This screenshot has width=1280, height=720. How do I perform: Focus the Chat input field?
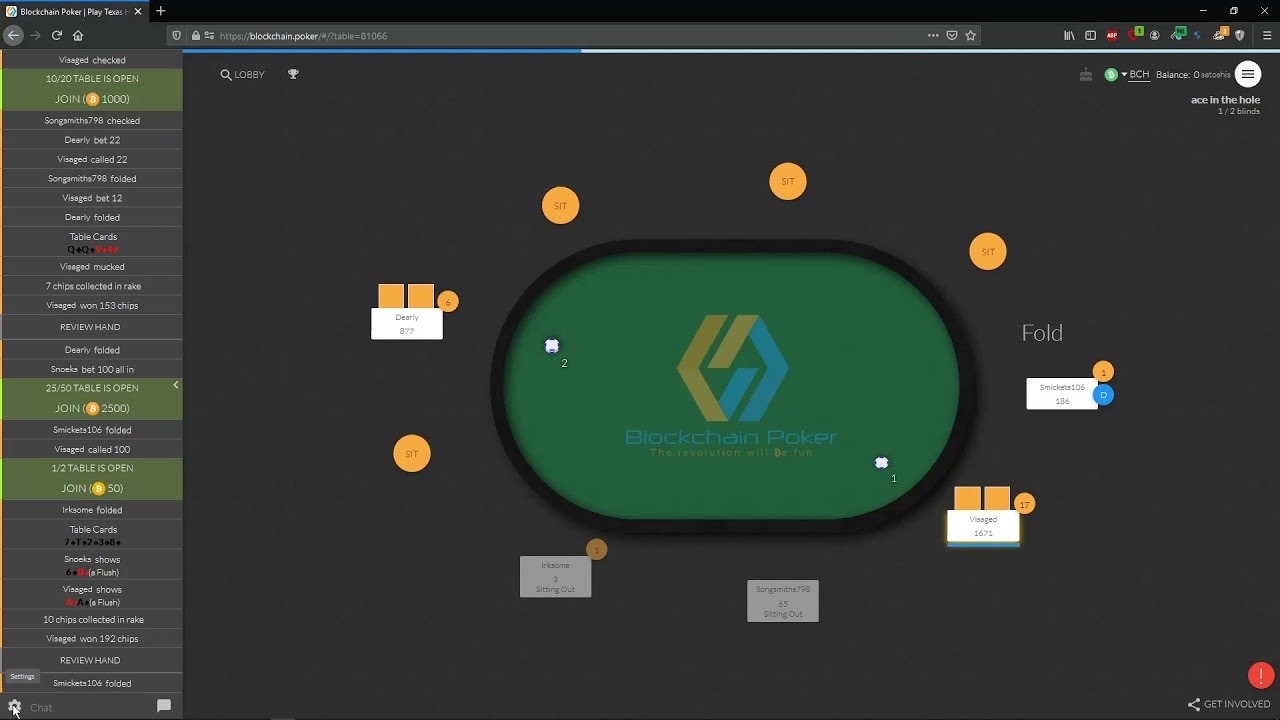[x=88, y=707]
